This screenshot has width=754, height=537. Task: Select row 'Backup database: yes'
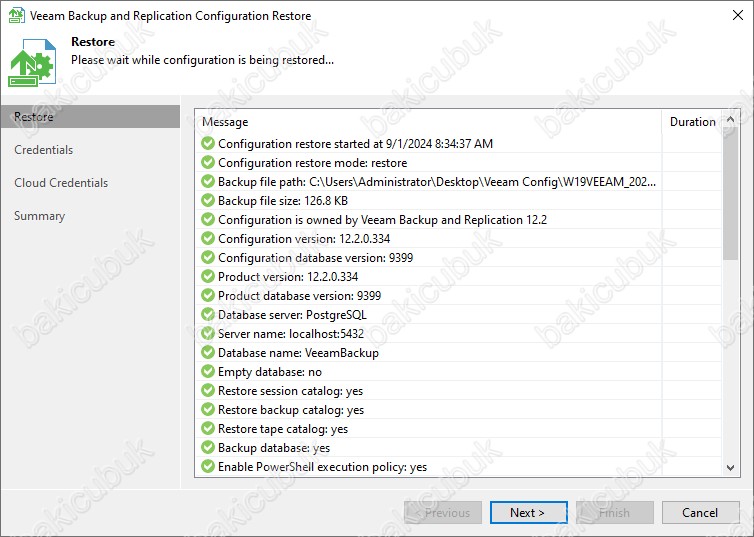[459, 447]
